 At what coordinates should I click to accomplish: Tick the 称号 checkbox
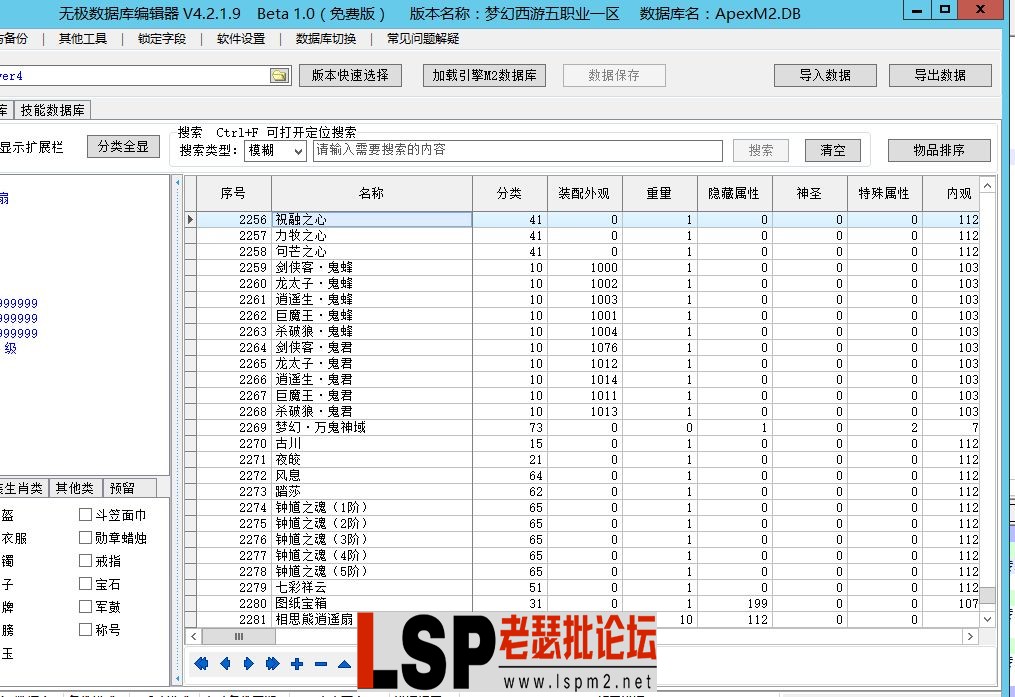point(86,631)
